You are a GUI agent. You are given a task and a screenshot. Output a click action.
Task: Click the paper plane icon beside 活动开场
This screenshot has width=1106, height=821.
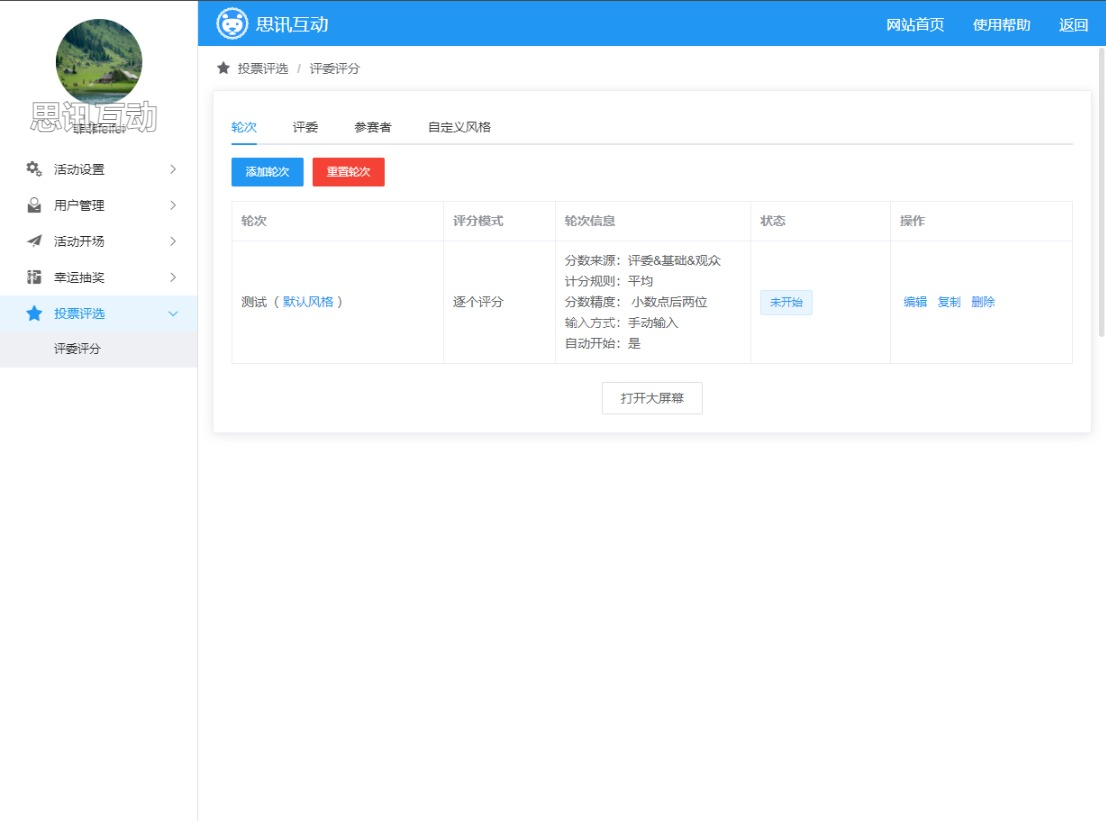tap(34, 241)
